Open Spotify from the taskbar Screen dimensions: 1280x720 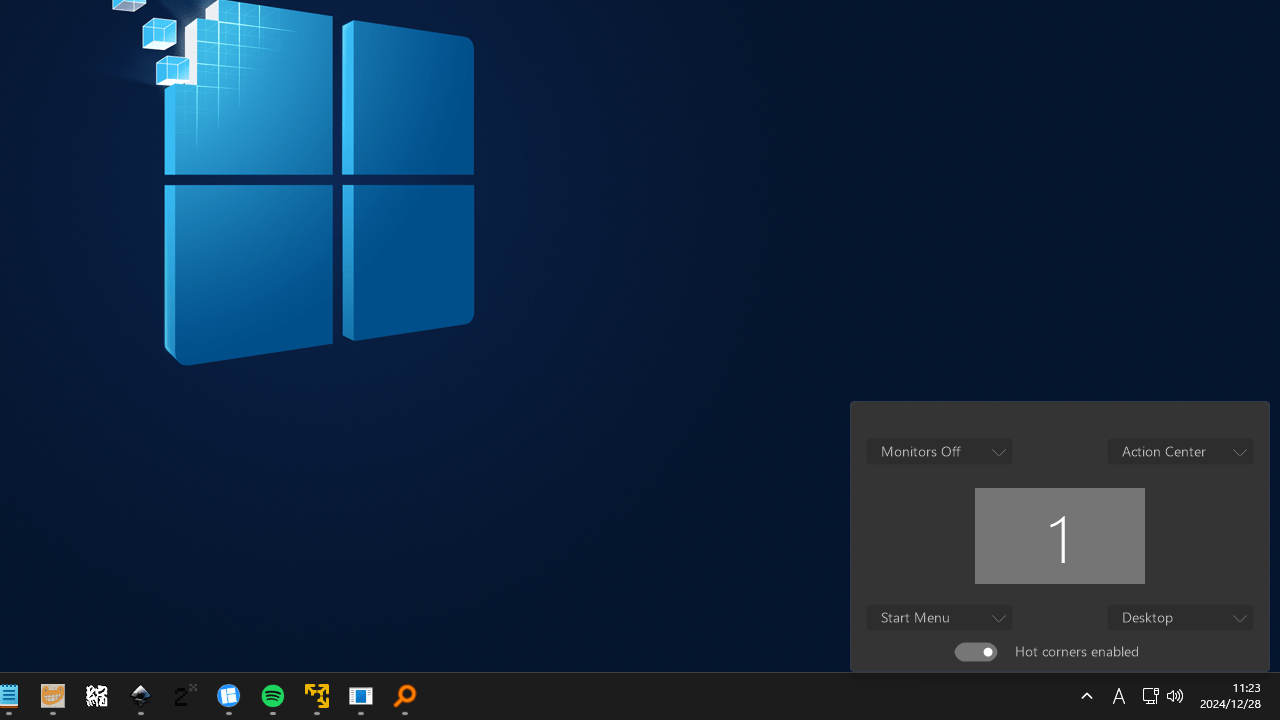pos(273,696)
